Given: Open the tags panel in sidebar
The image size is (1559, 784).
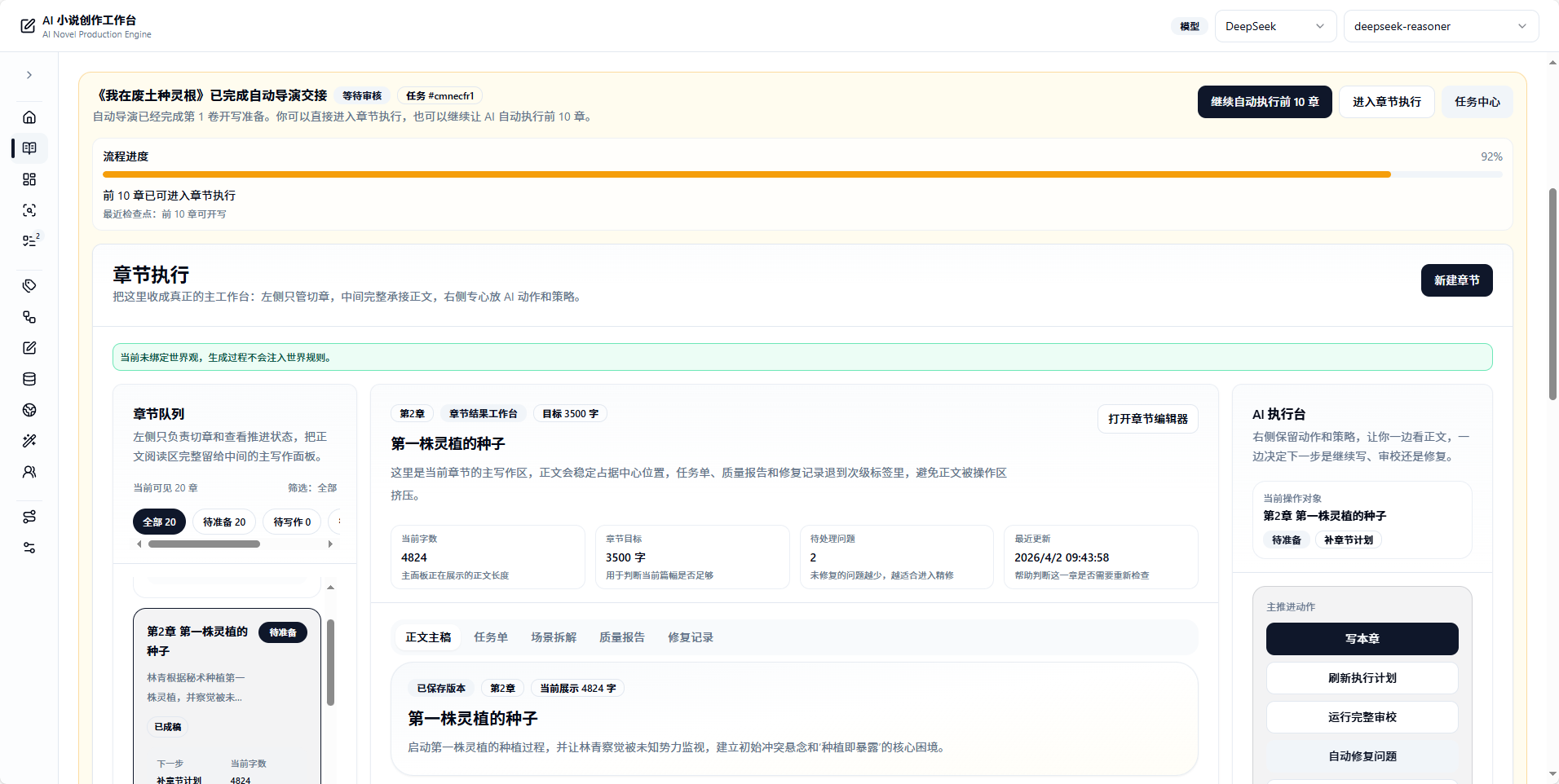Looking at the screenshot, I should (x=29, y=285).
